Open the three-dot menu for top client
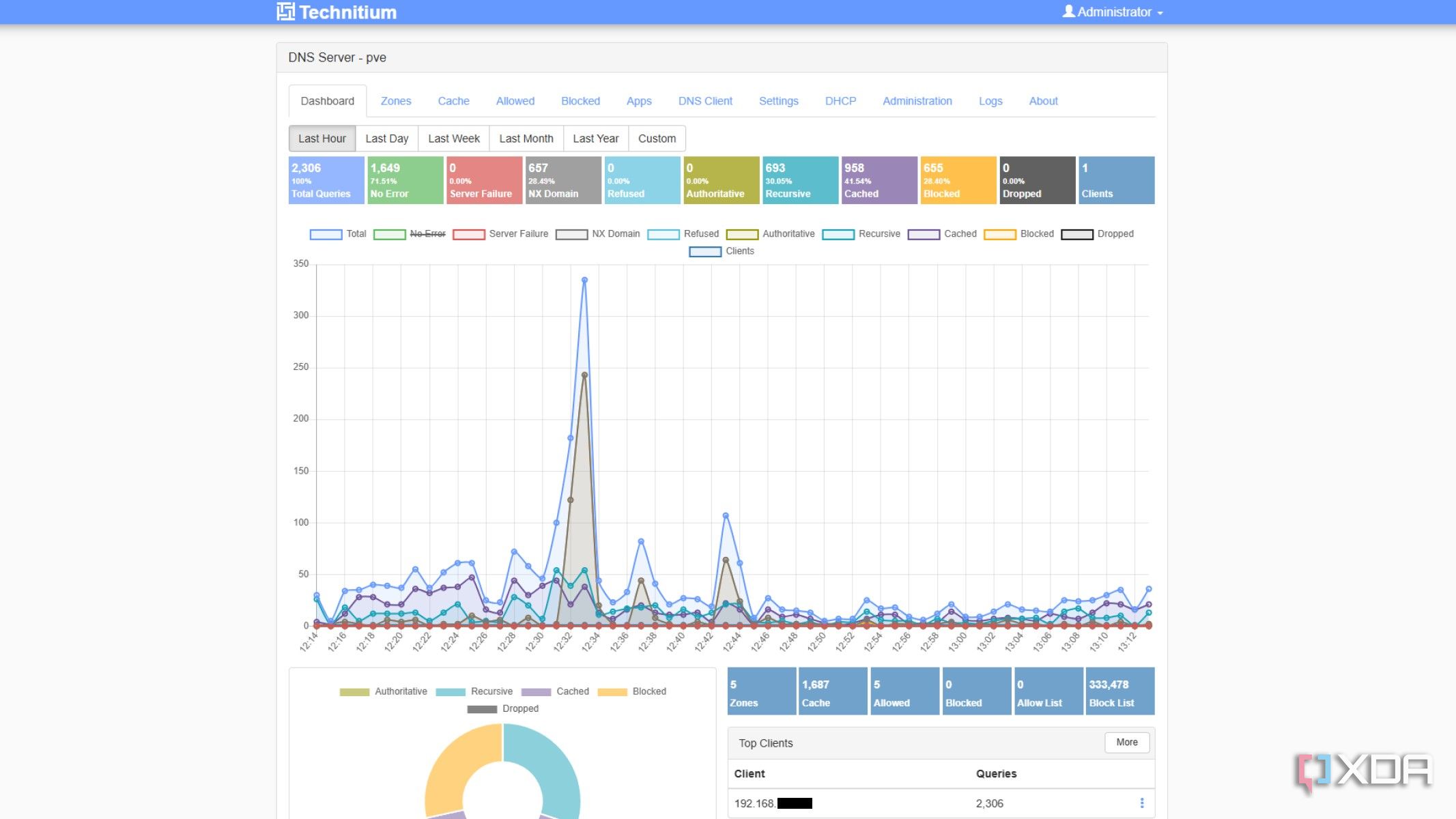 pyautogui.click(x=1141, y=803)
